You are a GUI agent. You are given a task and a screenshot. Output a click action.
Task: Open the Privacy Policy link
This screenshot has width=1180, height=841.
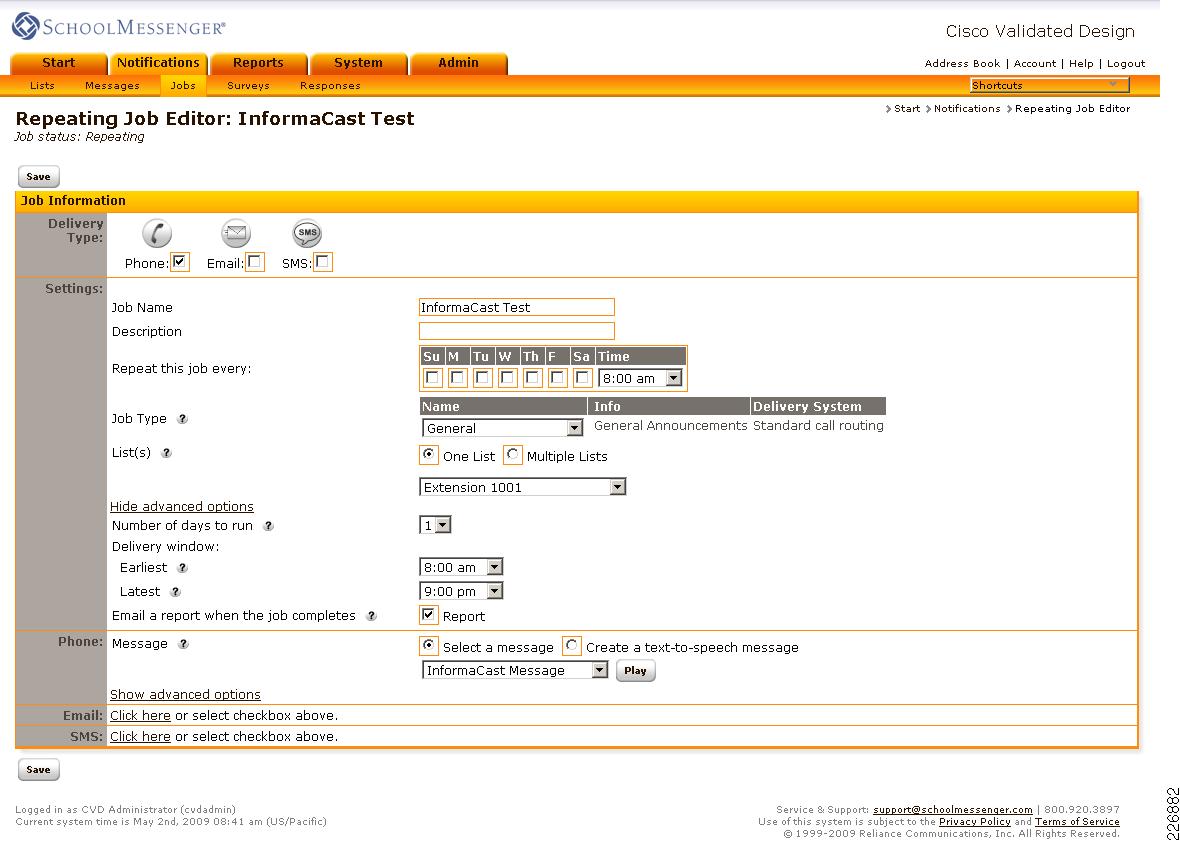coord(975,822)
